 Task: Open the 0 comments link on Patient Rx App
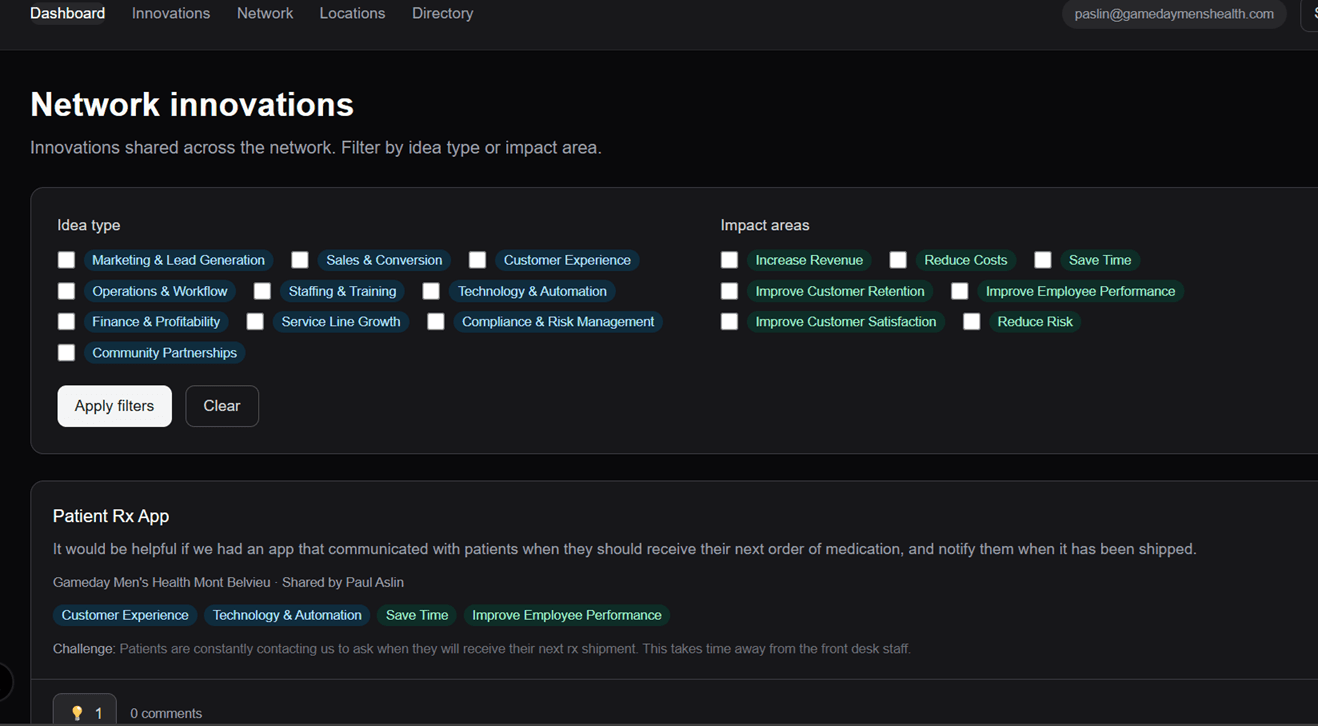click(166, 712)
